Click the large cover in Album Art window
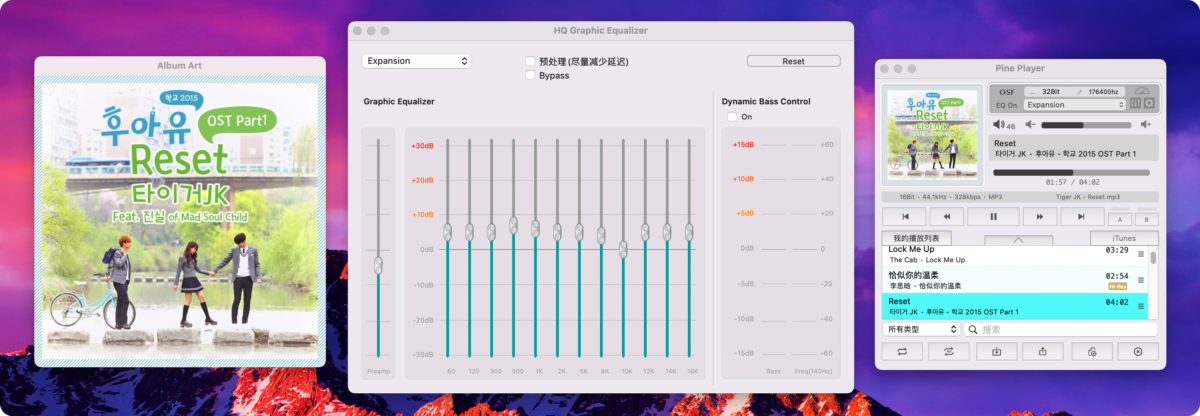Viewport: 1200px width, 416px height. 180,221
